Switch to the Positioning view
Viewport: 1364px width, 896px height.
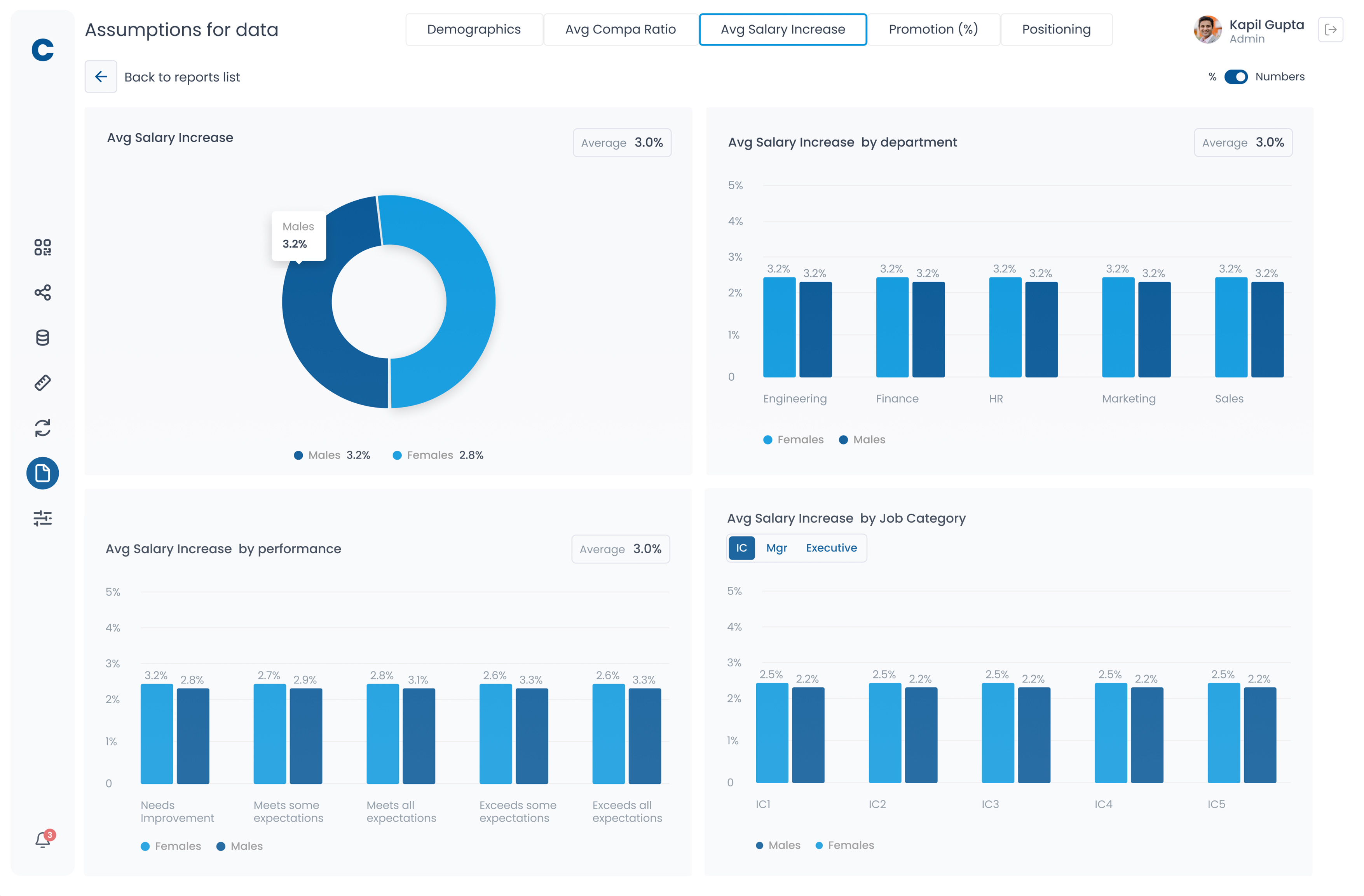click(x=1056, y=29)
